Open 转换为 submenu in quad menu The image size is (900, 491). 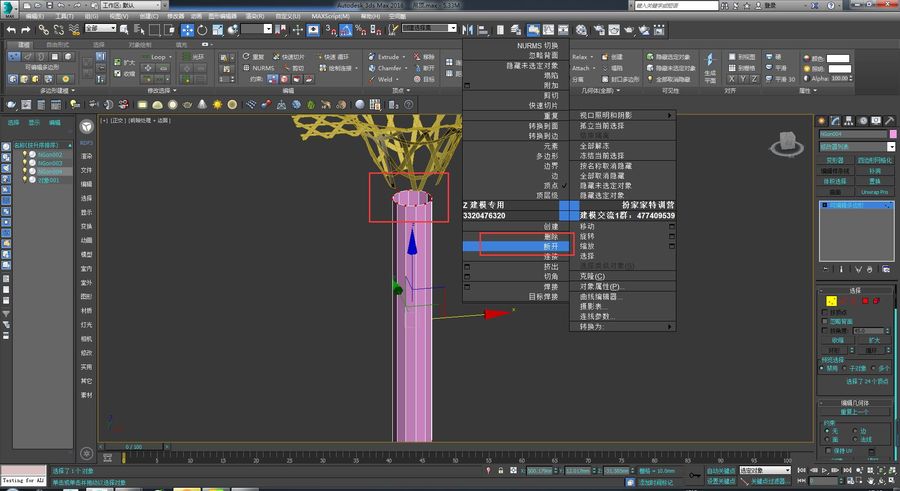[x=623, y=326]
